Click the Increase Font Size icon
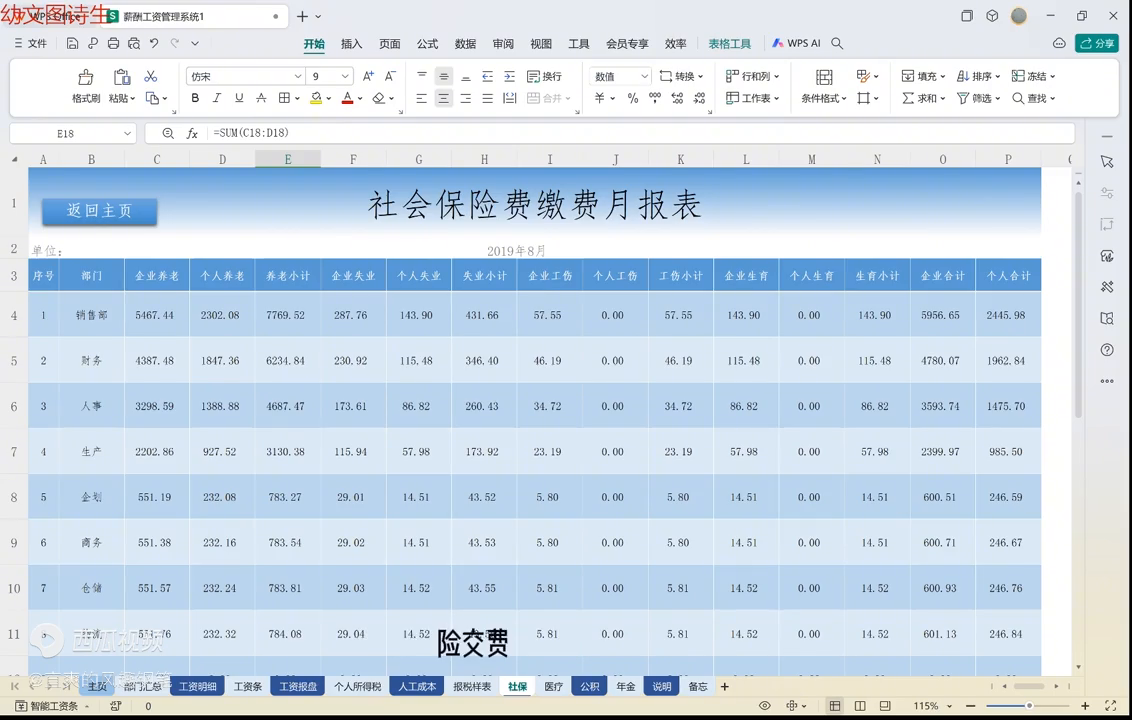Viewport: 1132px width, 720px height. (368, 76)
